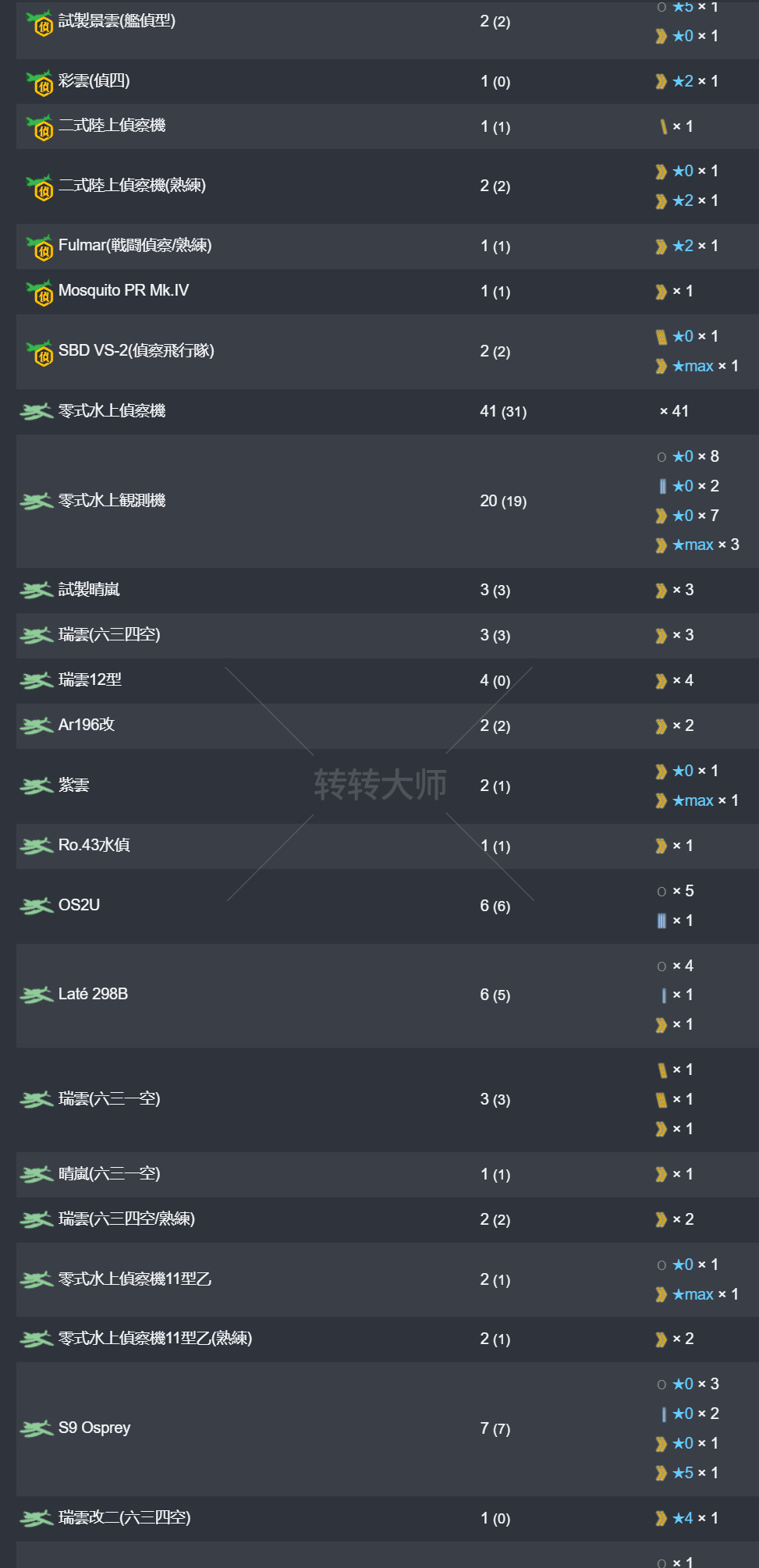Click the seaplane icon next to S9 Osprey
Screen dimensions: 759x1568
[36, 1428]
